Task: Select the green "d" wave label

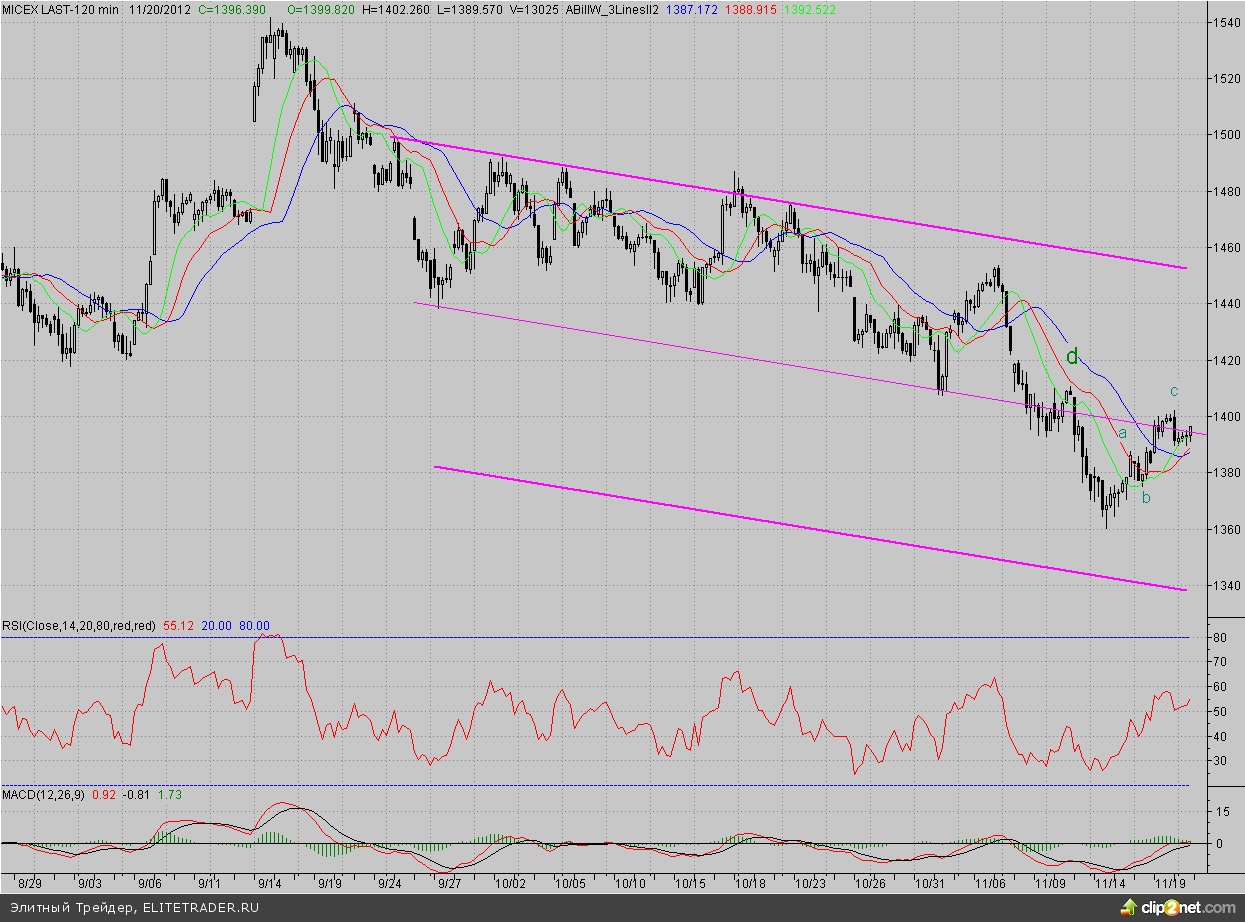Action: pyautogui.click(x=1072, y=356)
